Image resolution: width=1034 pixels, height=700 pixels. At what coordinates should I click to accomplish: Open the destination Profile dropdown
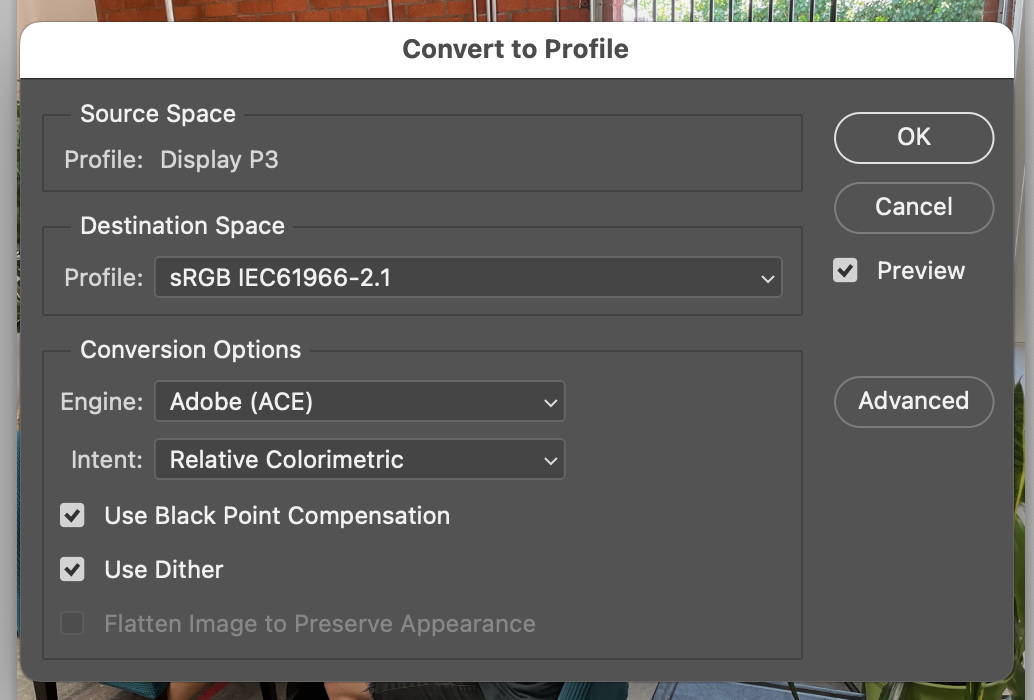tap(467, 277)
